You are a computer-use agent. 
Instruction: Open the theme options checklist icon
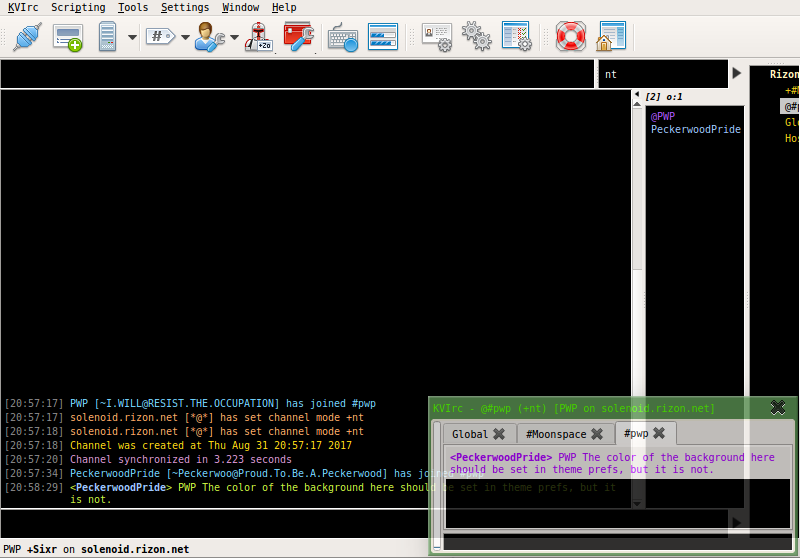tap(516, 38)
